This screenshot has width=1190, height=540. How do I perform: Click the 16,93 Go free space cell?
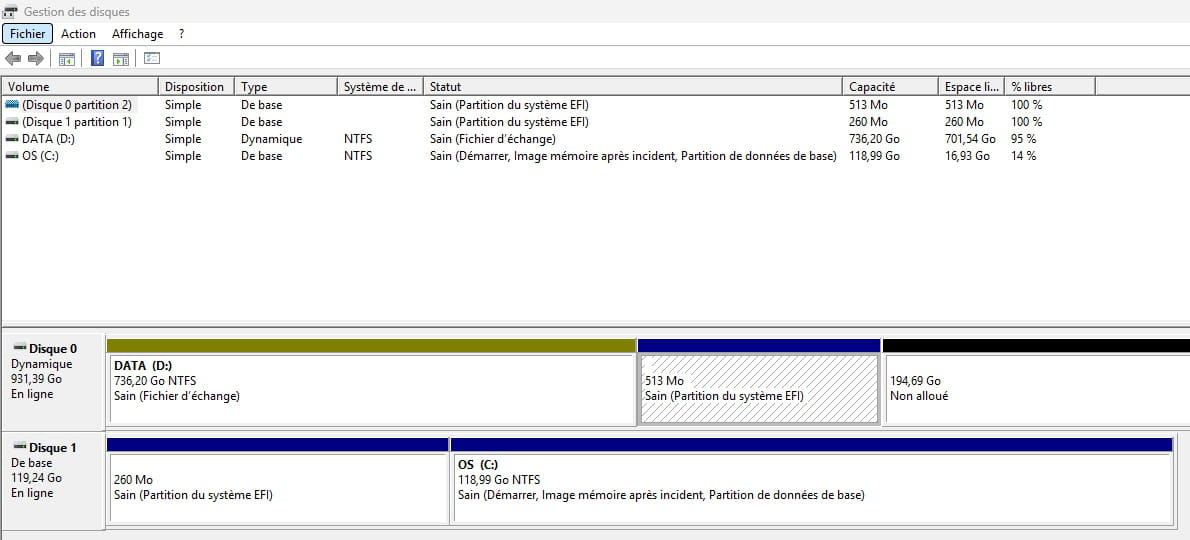[x=968, y=155]
